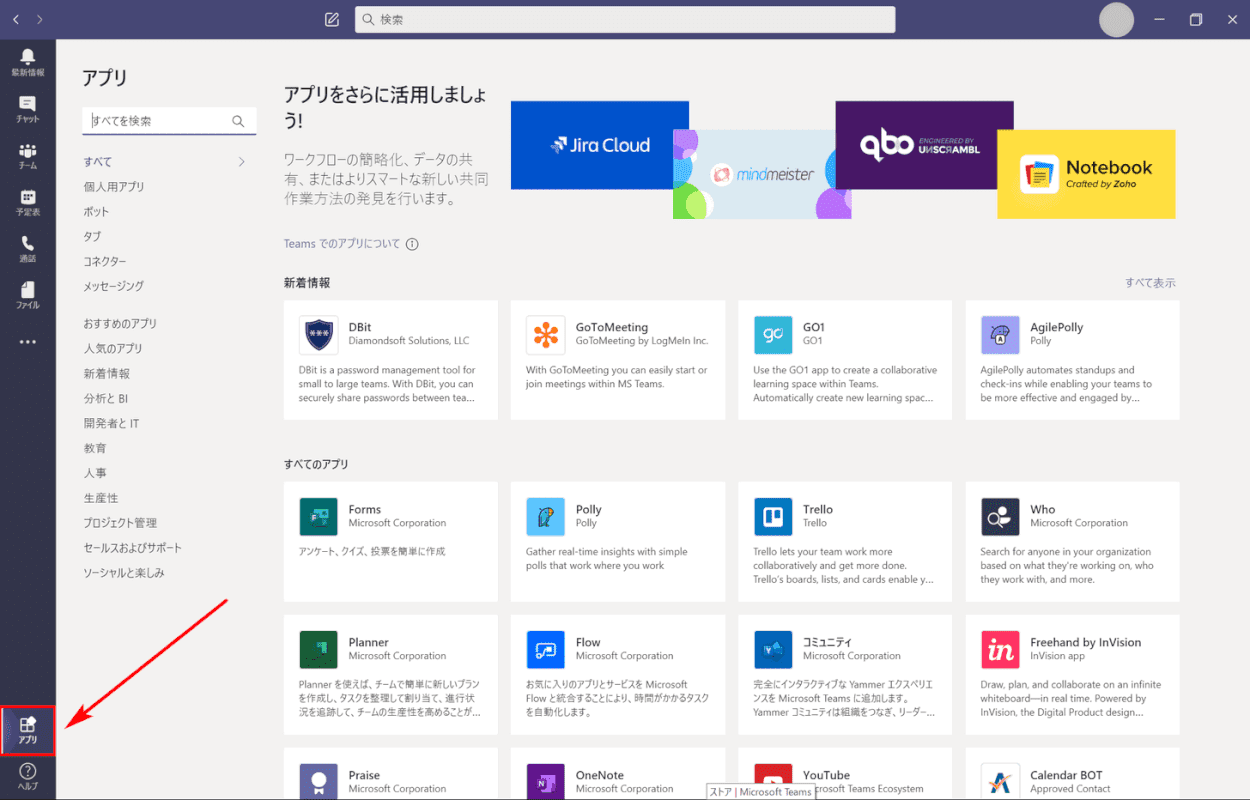Image resolution: width=1250 pixels, height=800 pixels.
Task: Click the GO1 app icon
Action: coord(773,335)
